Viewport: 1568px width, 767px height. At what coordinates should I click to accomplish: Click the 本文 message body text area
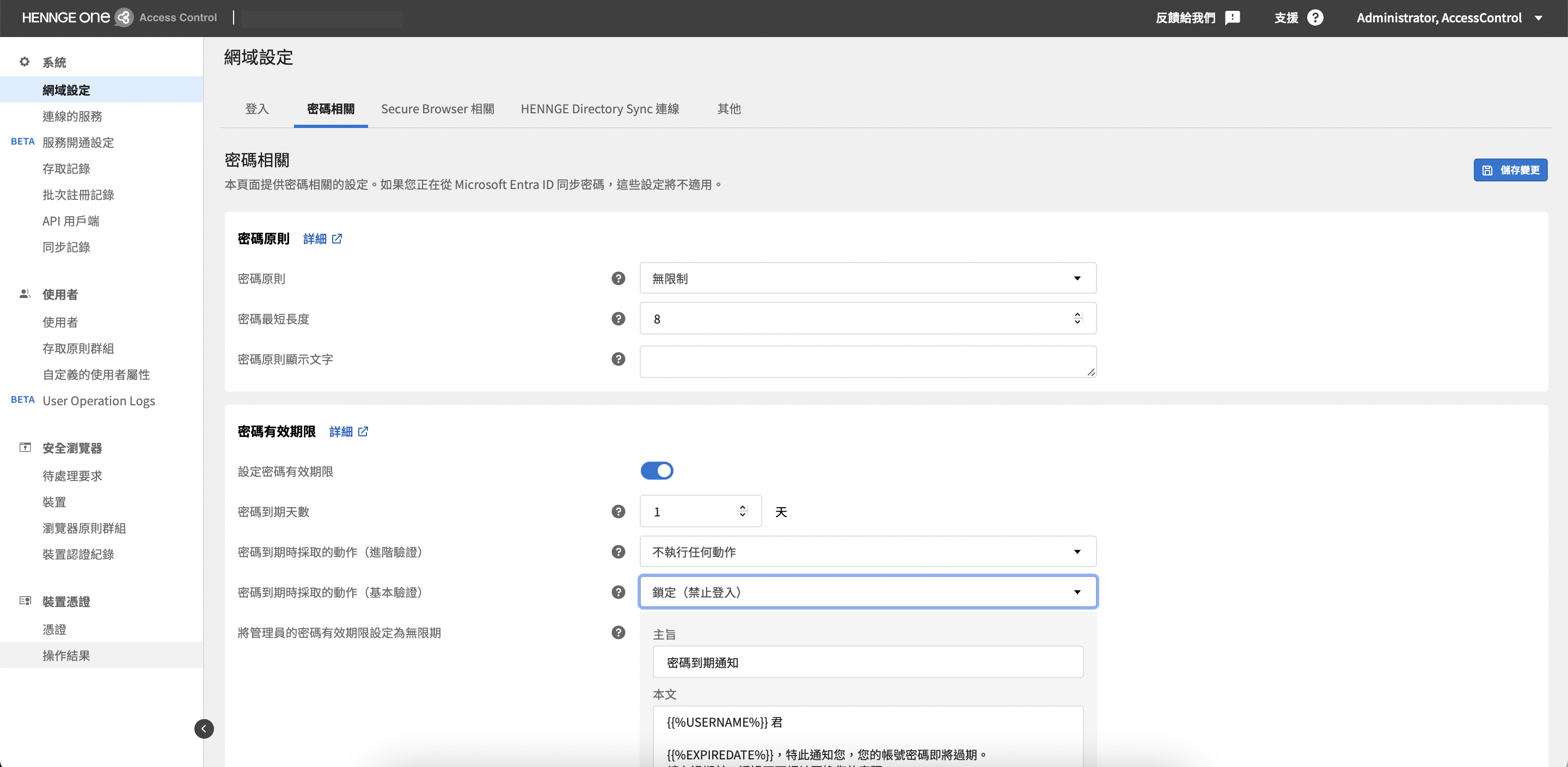(x=867, y=736)
